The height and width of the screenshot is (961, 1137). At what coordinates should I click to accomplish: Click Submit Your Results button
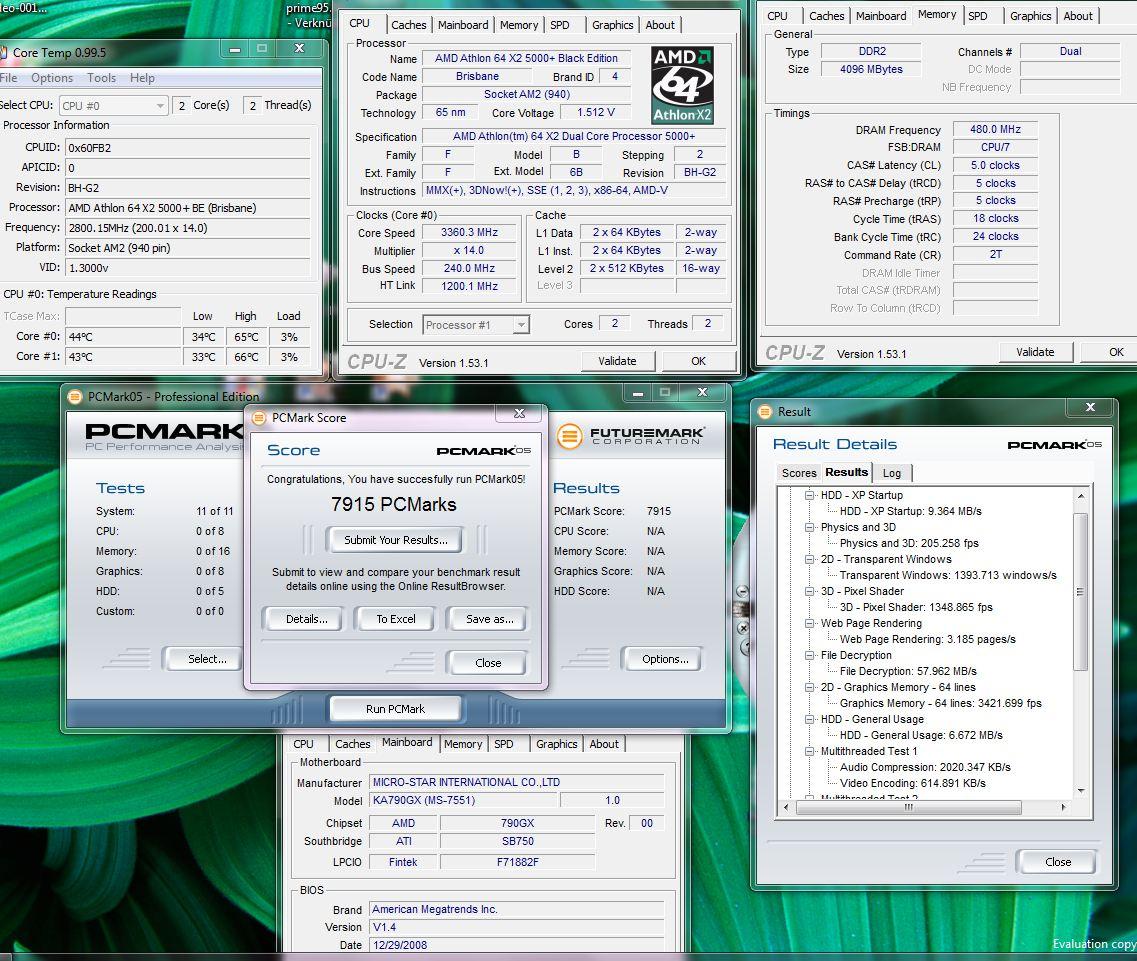[x=396, y=540]
